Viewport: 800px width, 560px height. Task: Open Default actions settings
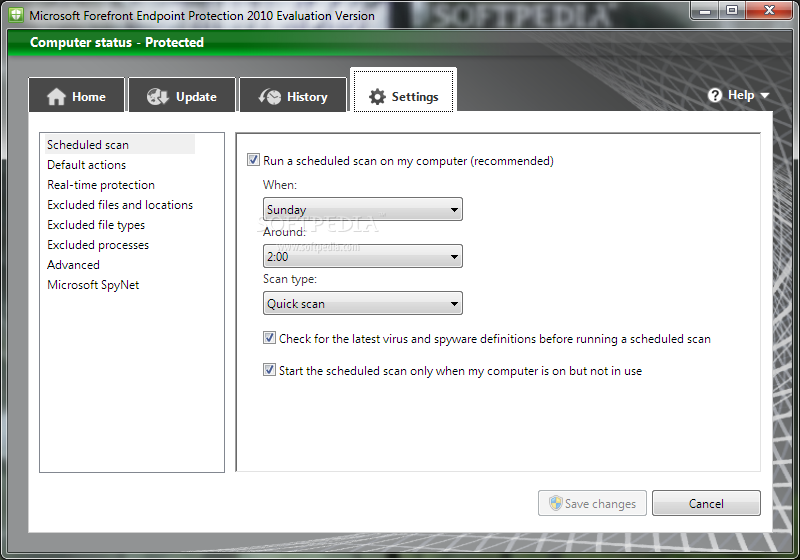86,165
